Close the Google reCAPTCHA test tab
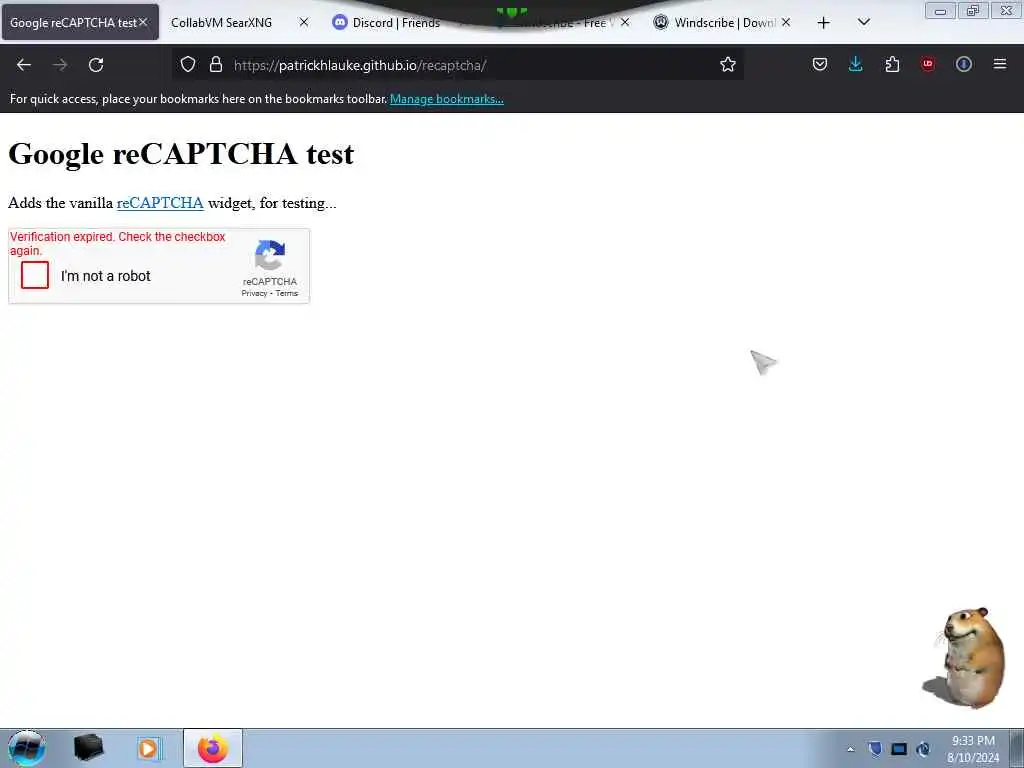Viewport: 1024px width, 768px height. point(144,22)
